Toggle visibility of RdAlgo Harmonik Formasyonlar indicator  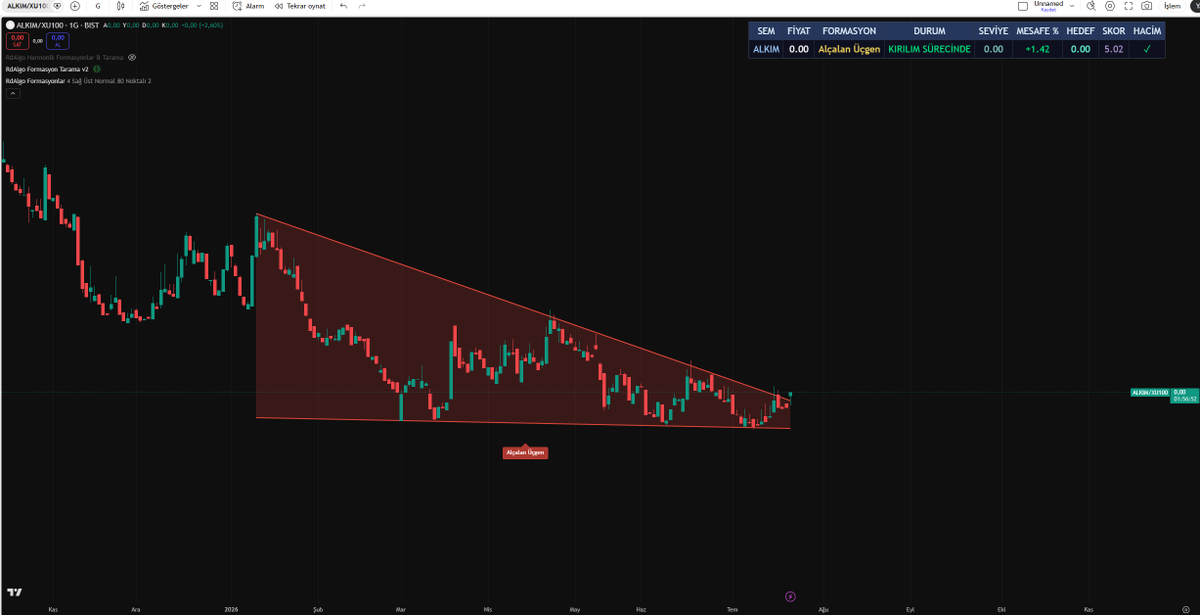(x=132, y=58)
